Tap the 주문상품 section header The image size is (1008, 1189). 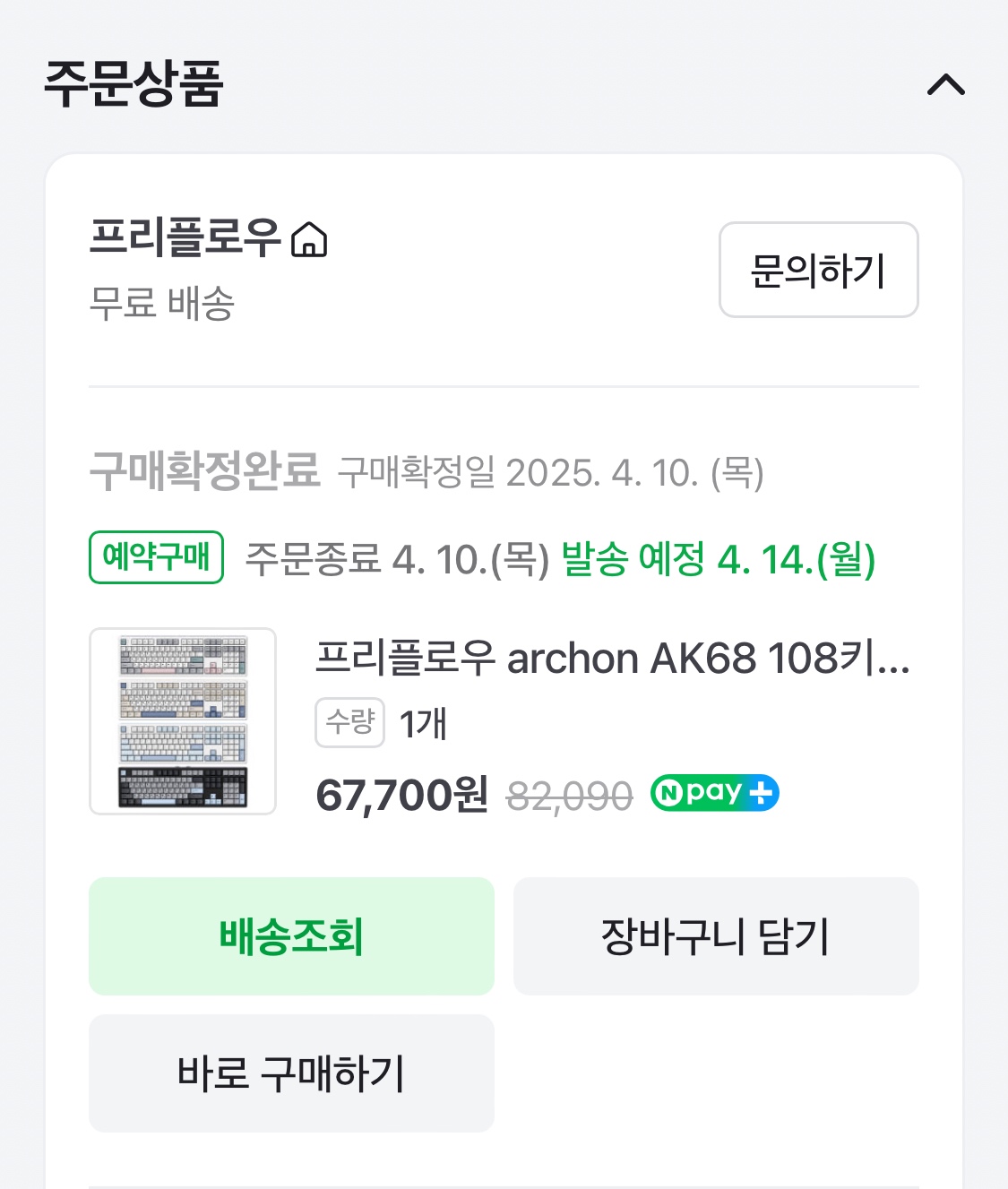[134, 84]
